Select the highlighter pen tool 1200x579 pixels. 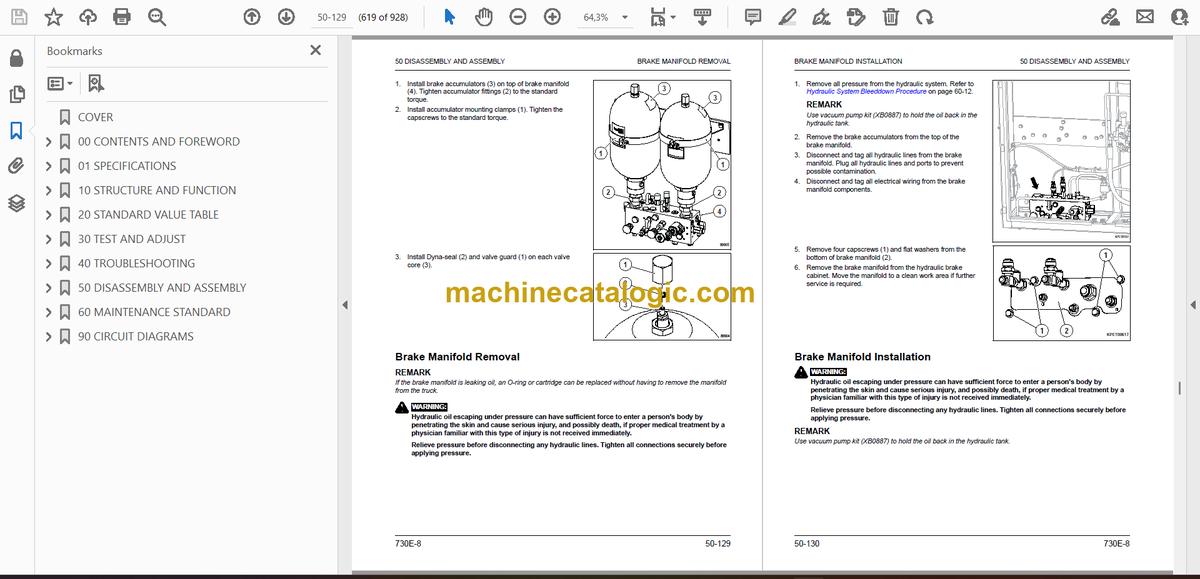point(787,17)
